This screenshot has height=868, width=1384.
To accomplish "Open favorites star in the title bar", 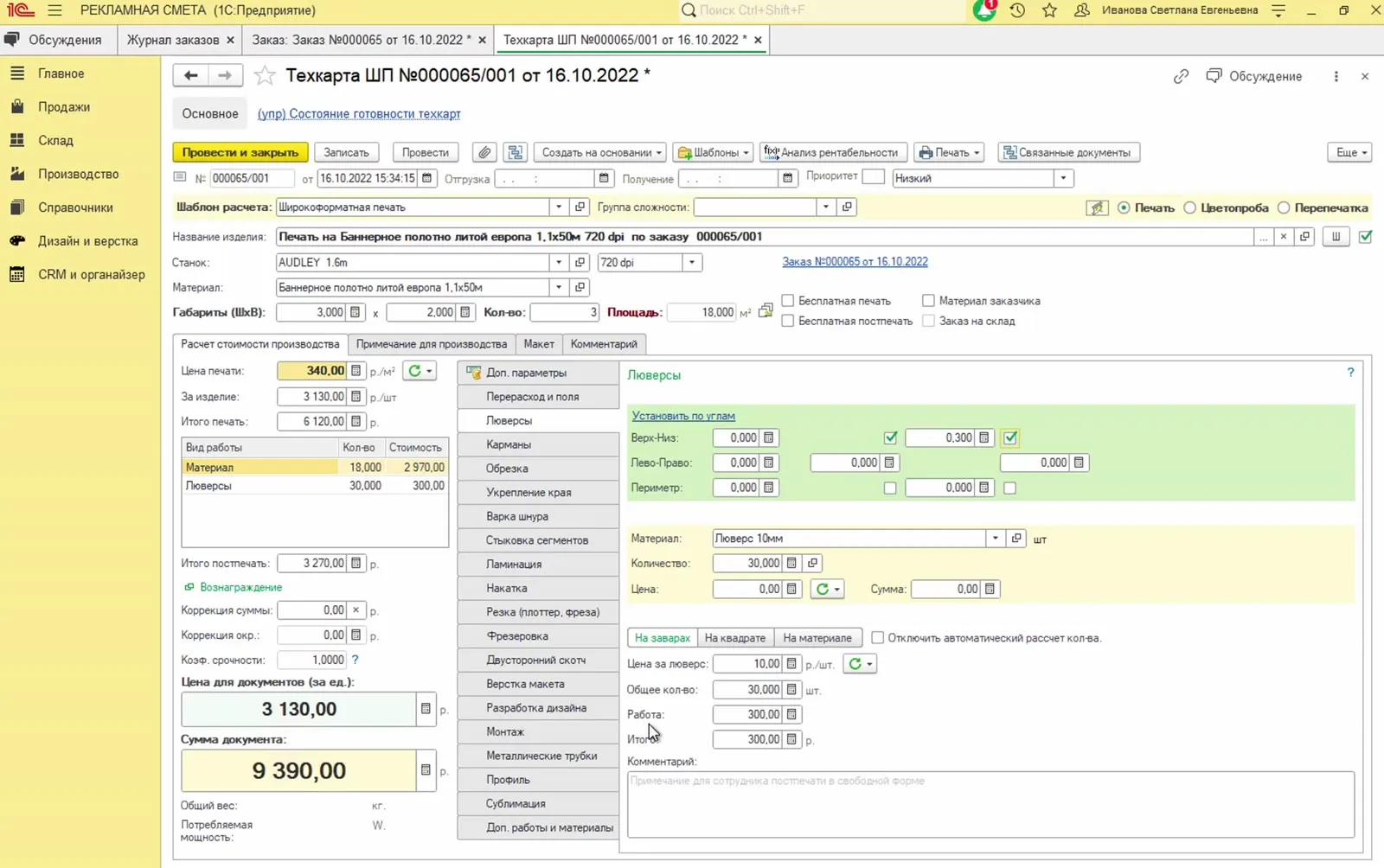I will [x=1049, y=10].
